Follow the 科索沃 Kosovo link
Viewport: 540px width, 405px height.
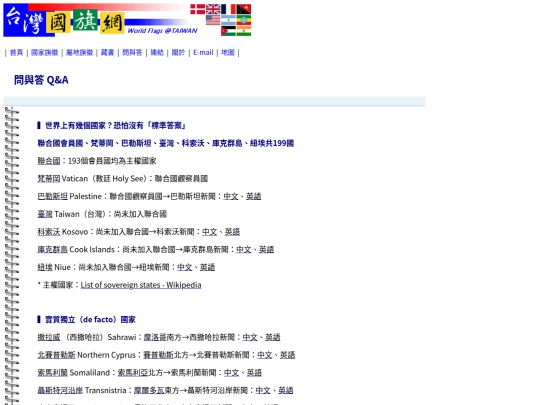[49, 232]
